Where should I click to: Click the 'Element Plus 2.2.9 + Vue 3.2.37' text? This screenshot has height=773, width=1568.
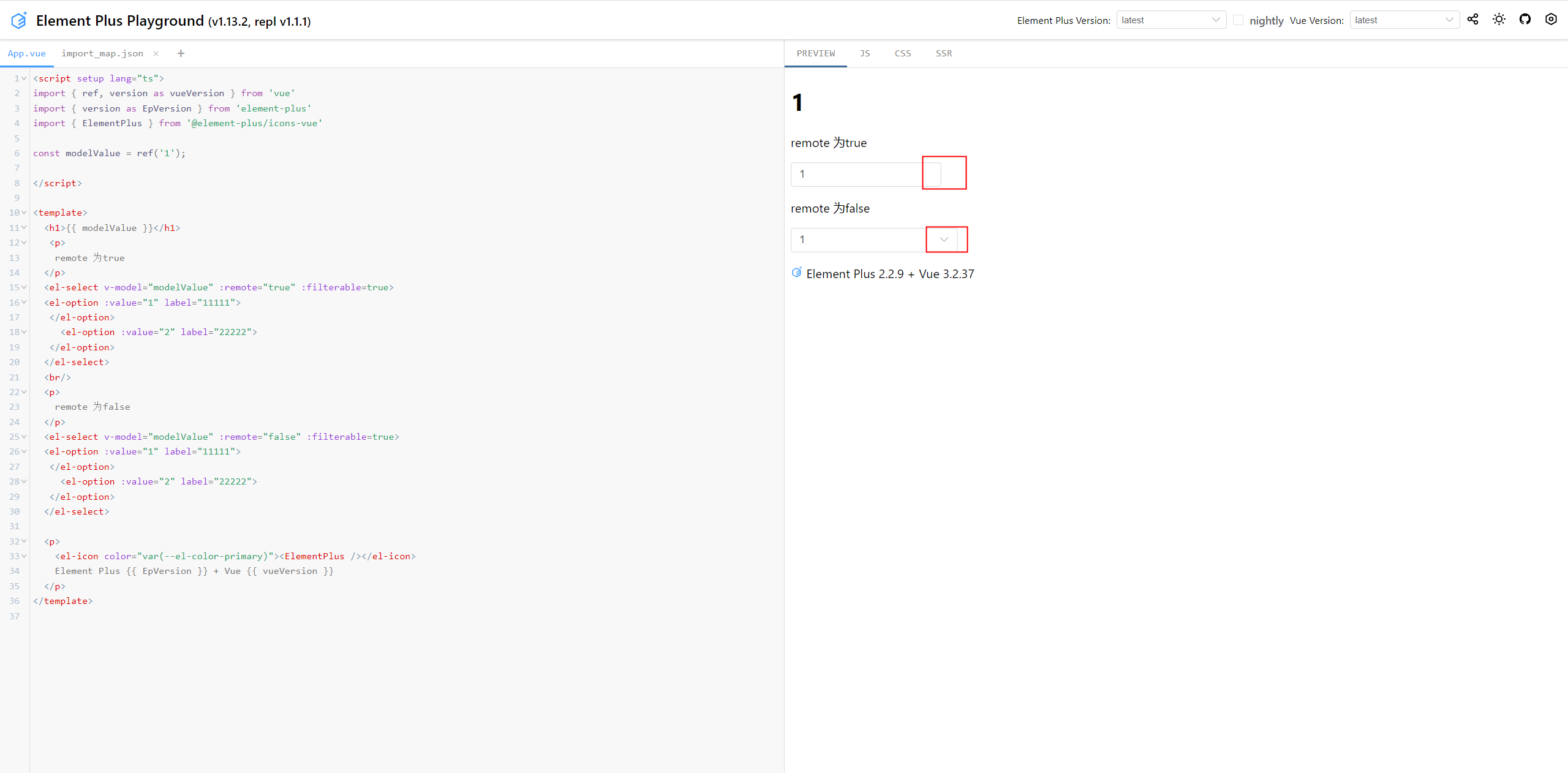pyautogui.click(x=890, y=274)
